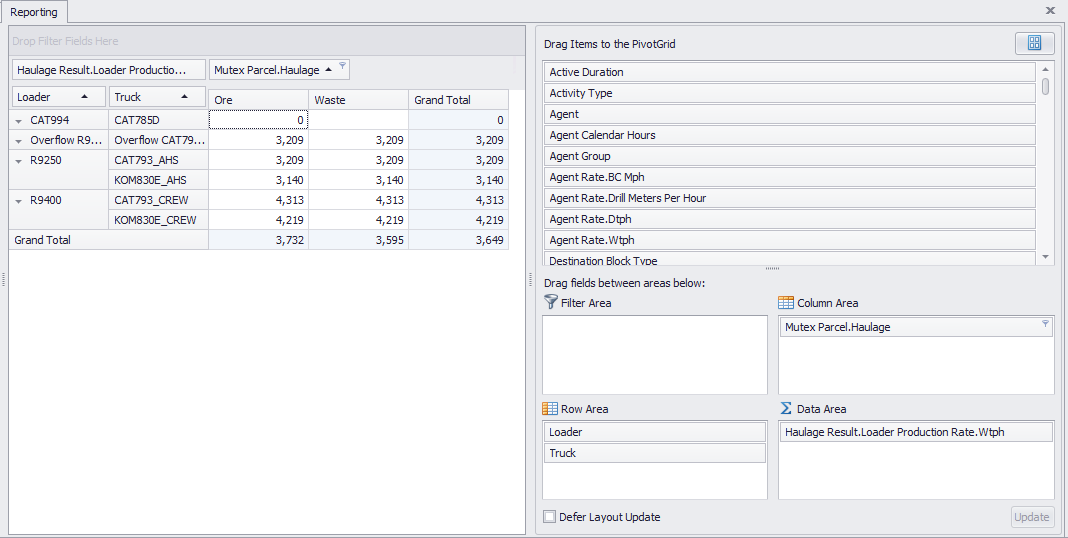Select the Agent Calendar Hours field
The width and height of the screenshot is (1068, 538).
(x=790, y=135)
